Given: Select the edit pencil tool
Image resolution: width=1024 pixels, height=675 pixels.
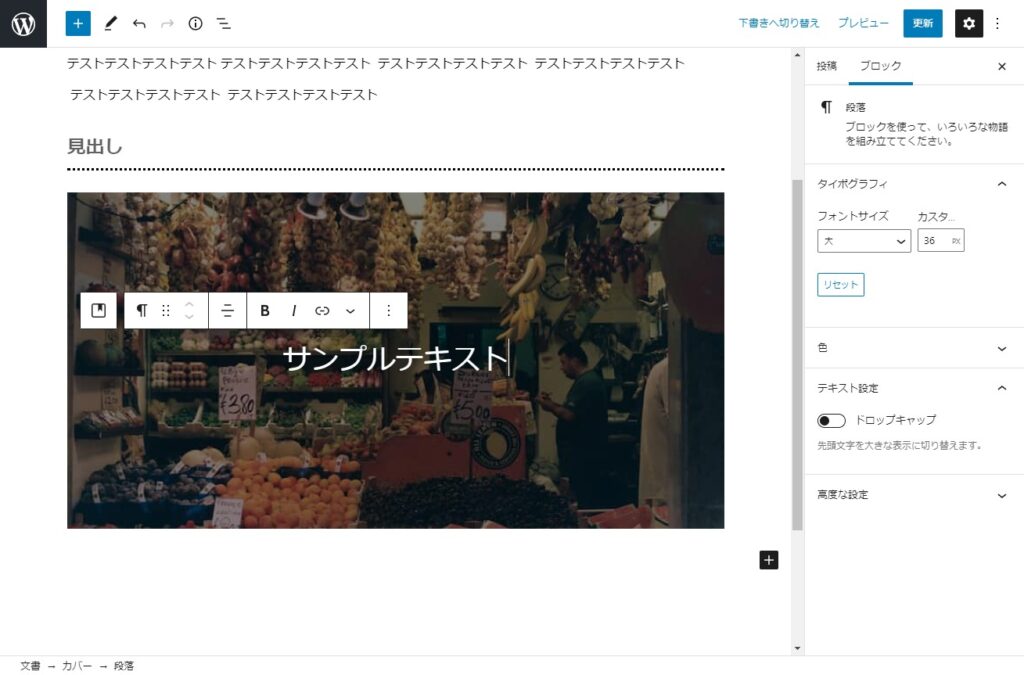Looking at the screenshot, I should [x=110, y=23].
